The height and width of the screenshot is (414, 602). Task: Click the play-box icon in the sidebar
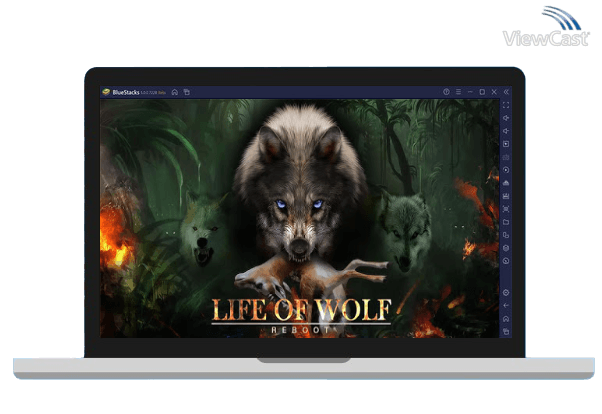(x=506, y=144)
